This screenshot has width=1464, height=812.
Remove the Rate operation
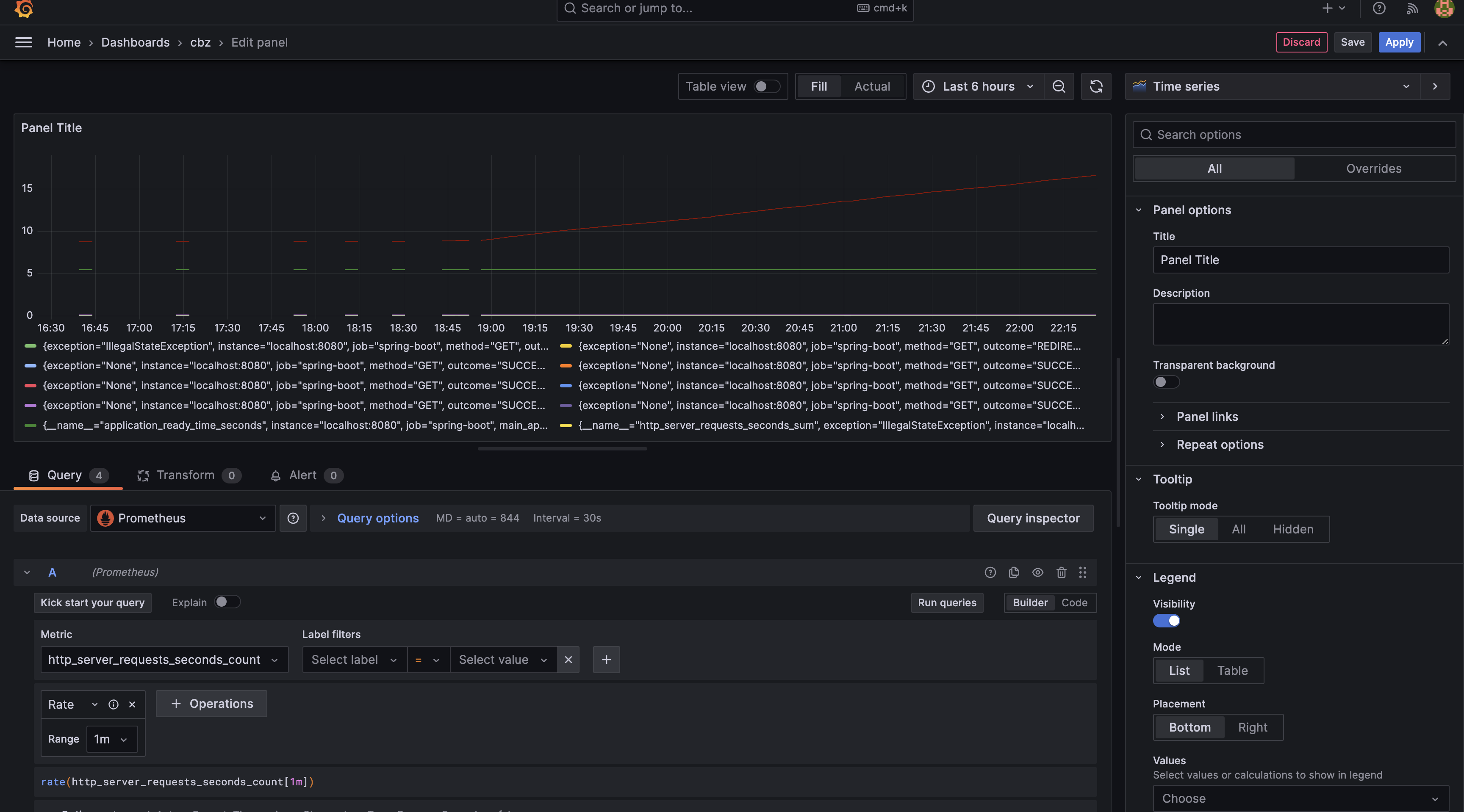click(133, 704)
